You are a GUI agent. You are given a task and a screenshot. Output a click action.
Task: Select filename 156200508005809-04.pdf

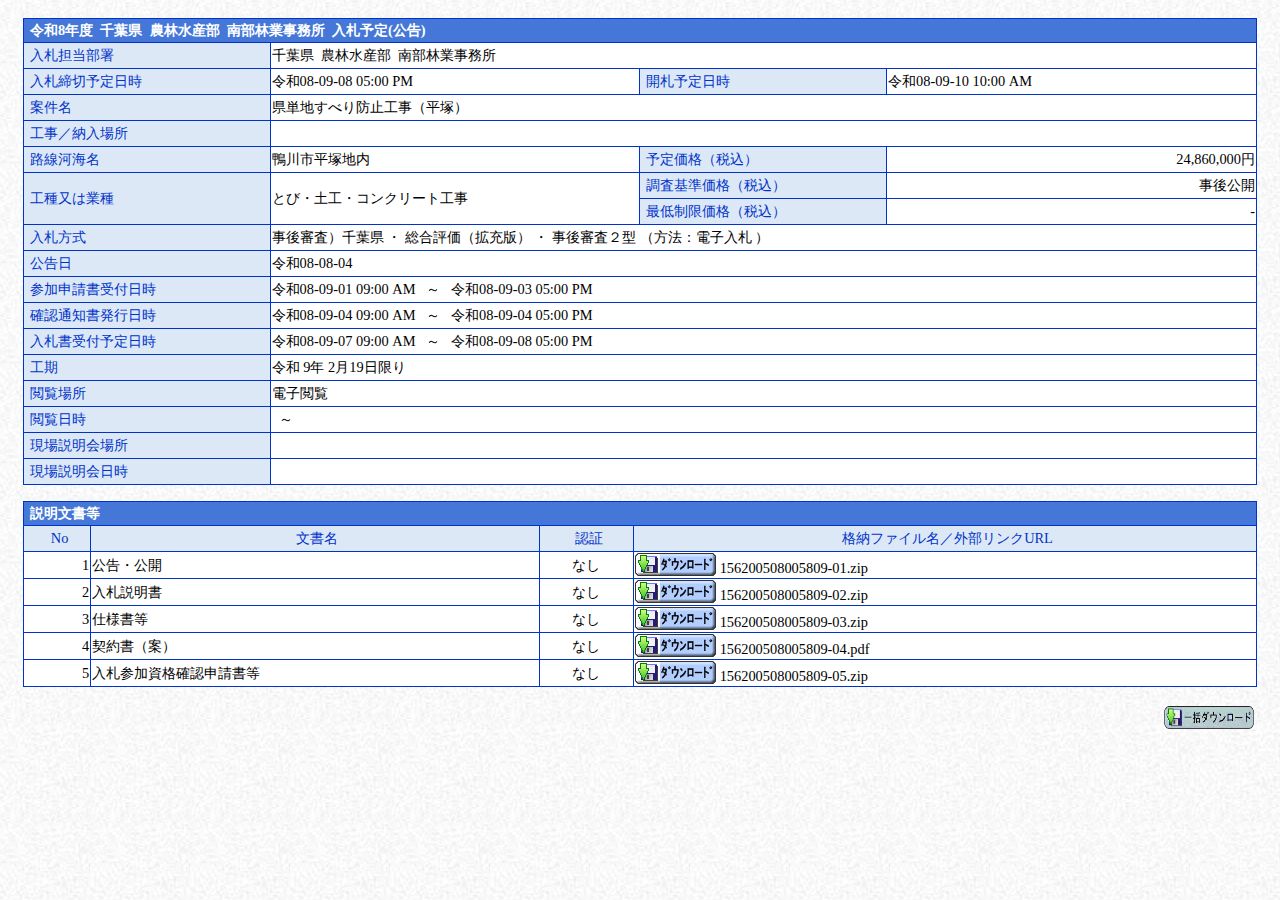[794, 649]
